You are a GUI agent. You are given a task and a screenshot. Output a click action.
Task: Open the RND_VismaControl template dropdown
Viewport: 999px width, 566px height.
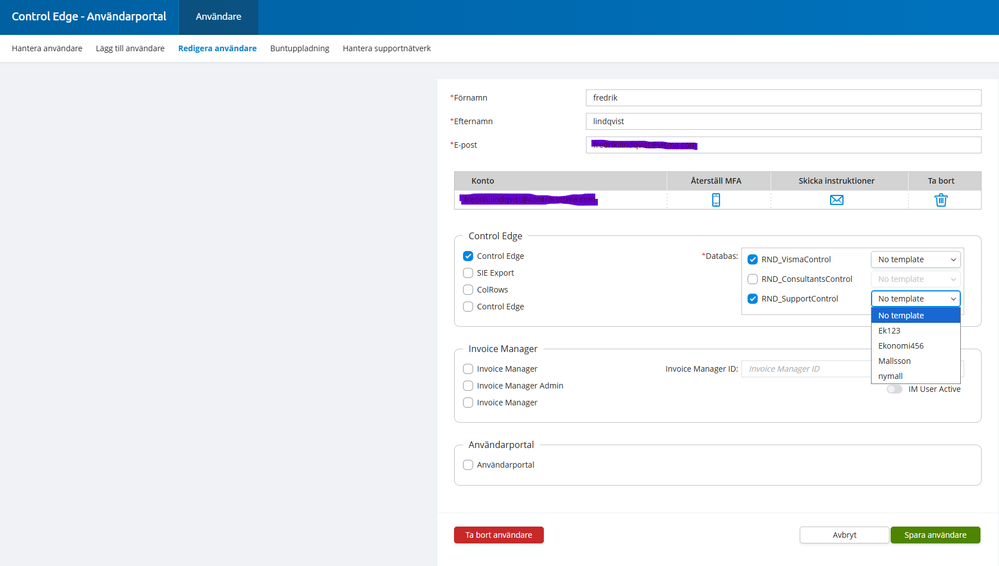pos(915,260)
